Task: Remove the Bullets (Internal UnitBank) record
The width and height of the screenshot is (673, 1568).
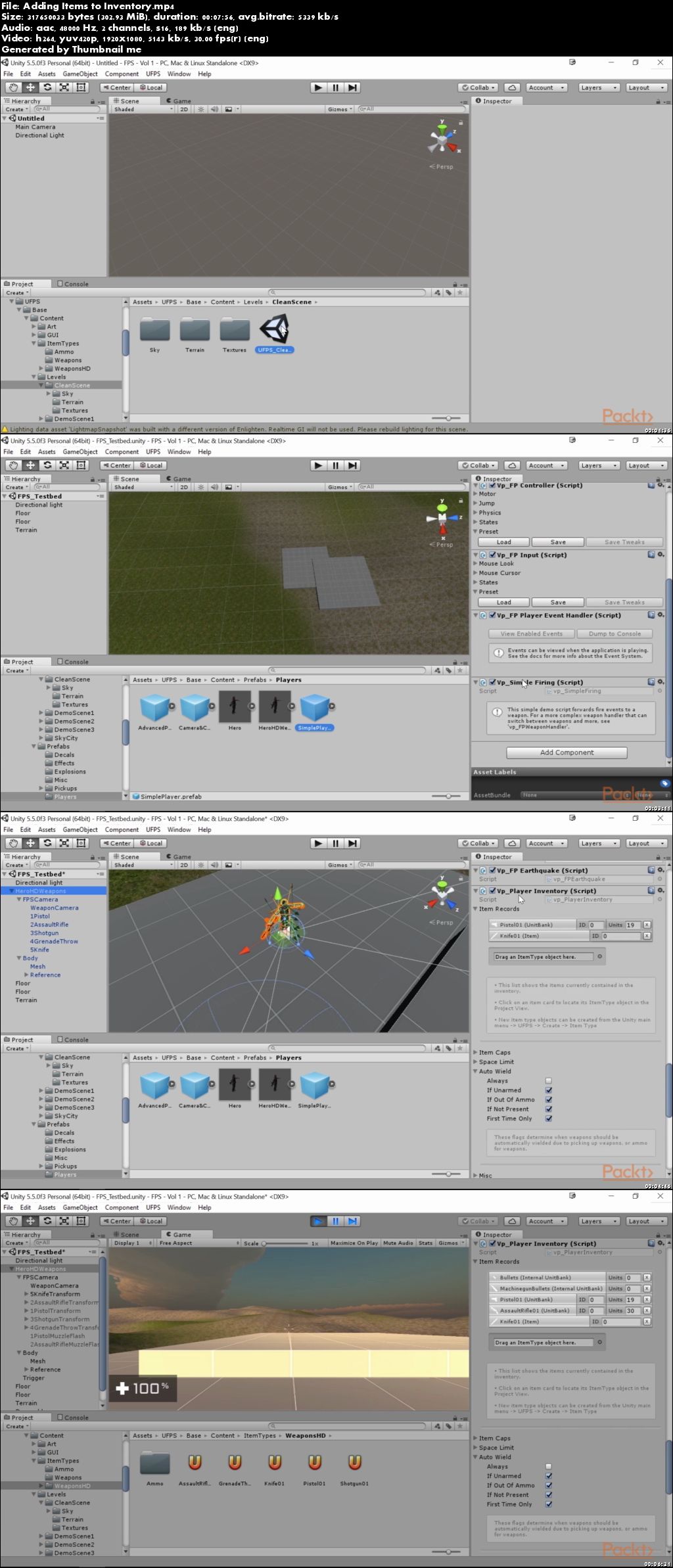Action: (647, 1278)
